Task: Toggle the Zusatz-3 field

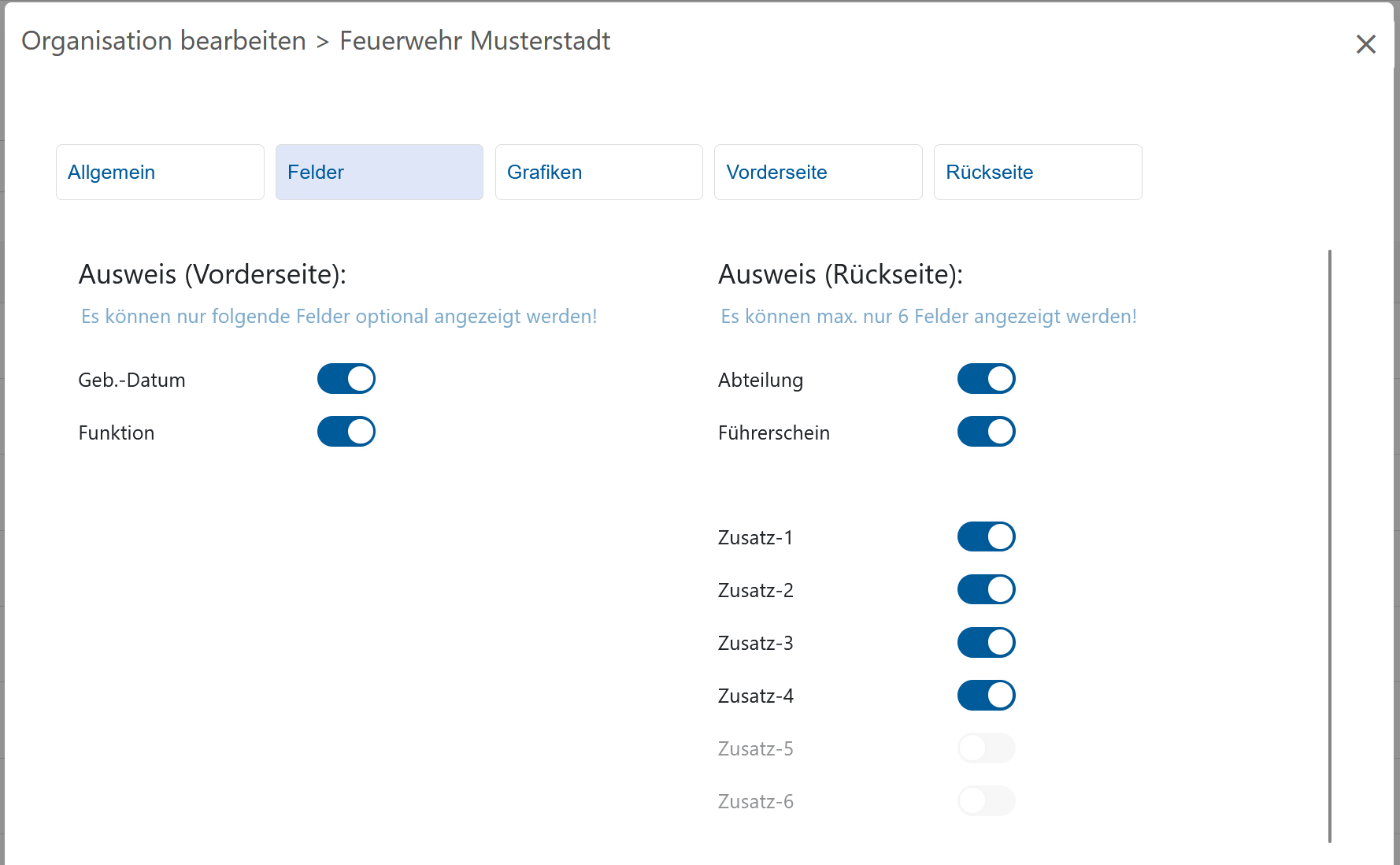Action: click(987, 642)
